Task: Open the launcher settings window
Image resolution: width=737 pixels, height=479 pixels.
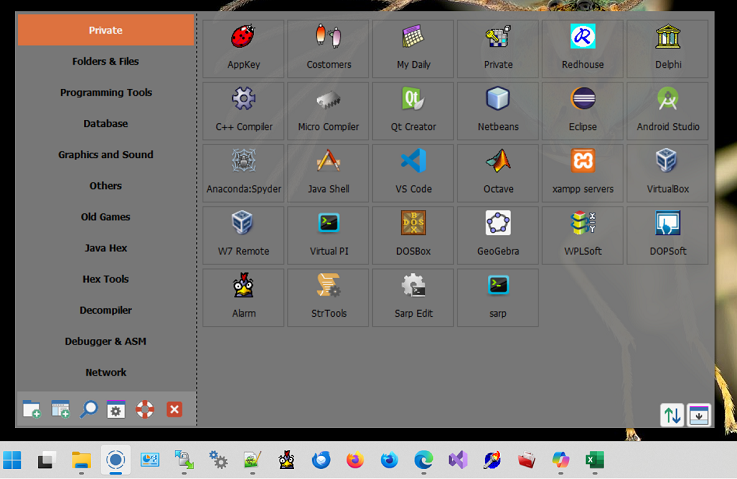Action: 116,409
